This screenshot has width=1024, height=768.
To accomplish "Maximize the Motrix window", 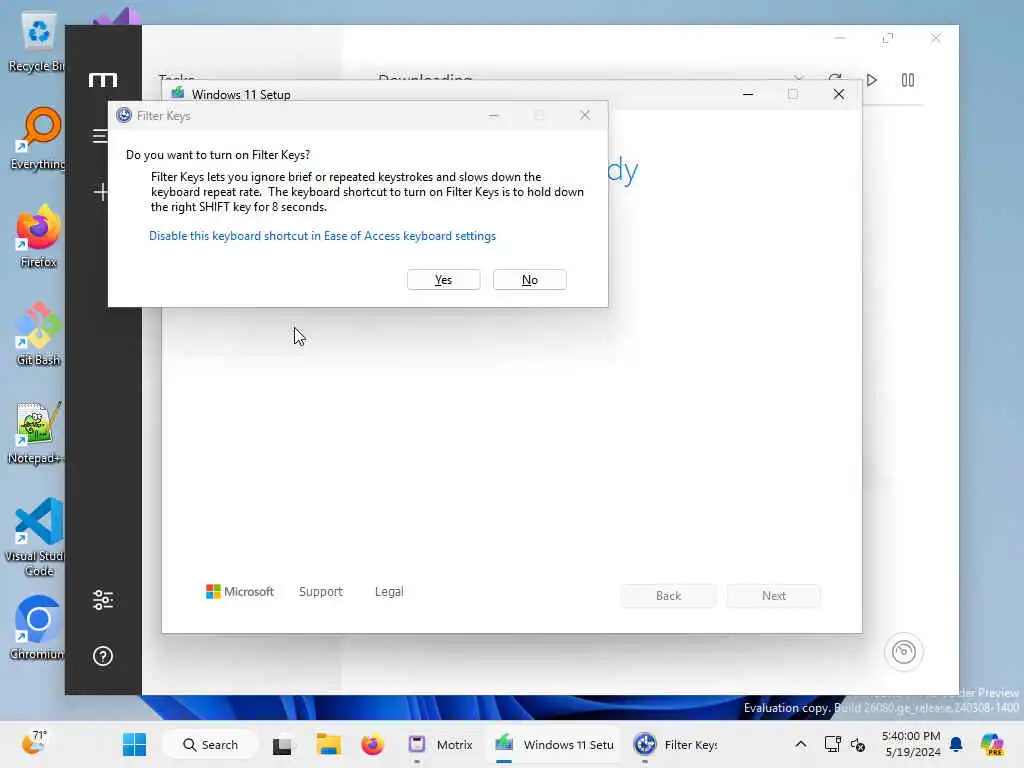I will click(x=888, y=38).
